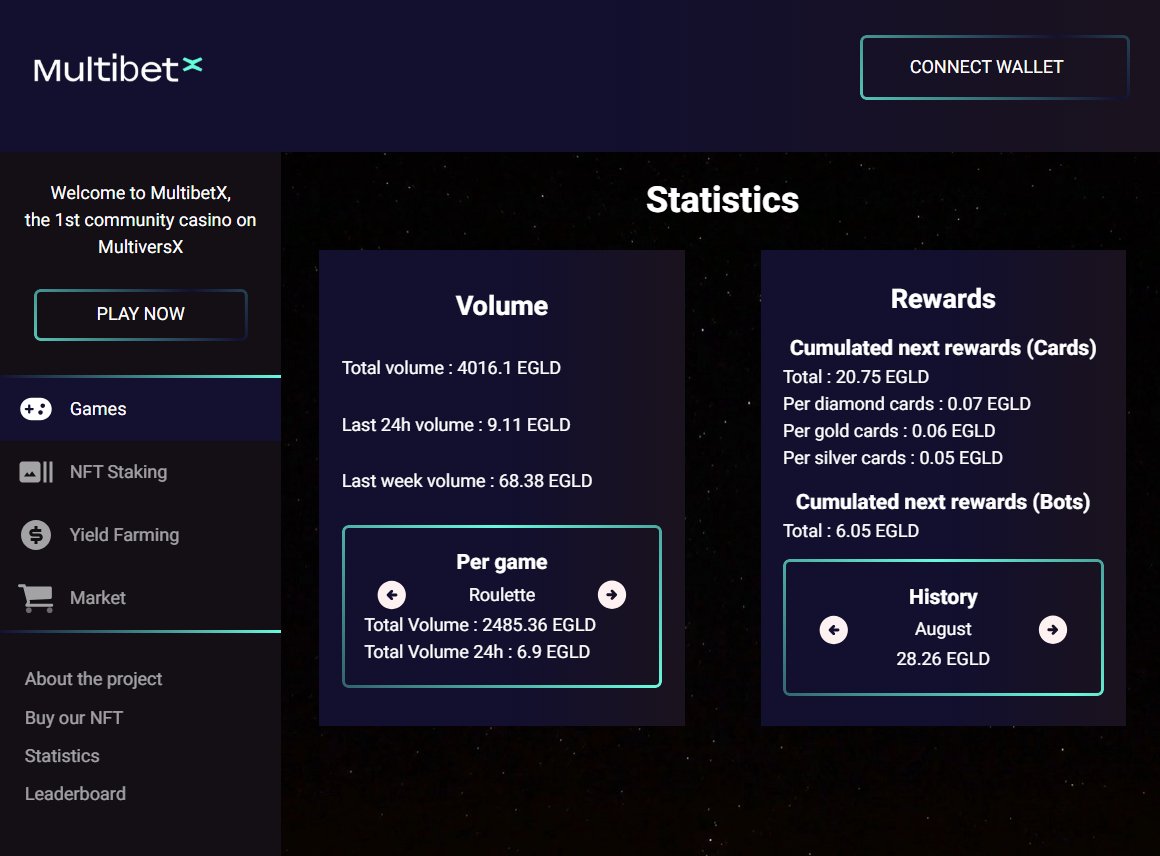Image resolution: width=1160 pixels, height=856 pixels.
Task: Navigate to the Yield Farming page
Action: point(122,534)
